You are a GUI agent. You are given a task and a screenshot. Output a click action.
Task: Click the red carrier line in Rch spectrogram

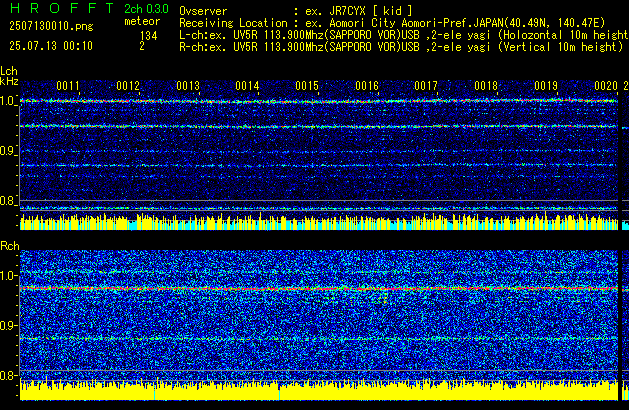point(319,288)
